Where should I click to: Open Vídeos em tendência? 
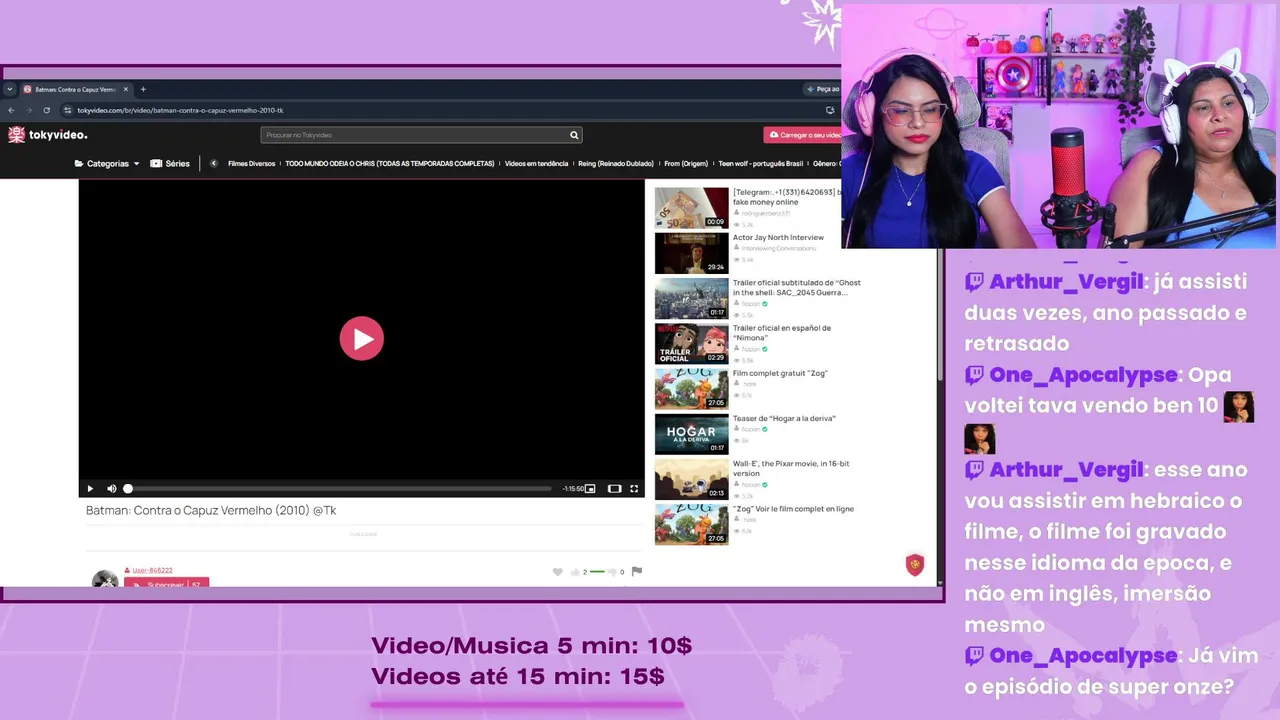(536, 164)
